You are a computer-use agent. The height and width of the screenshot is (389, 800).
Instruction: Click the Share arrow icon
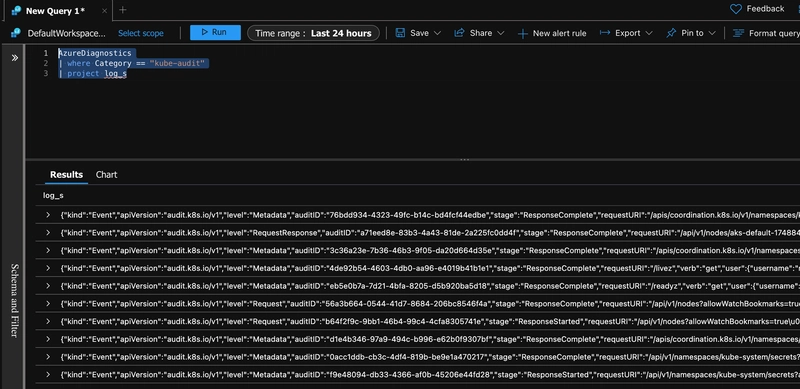(x=459, y=33)
